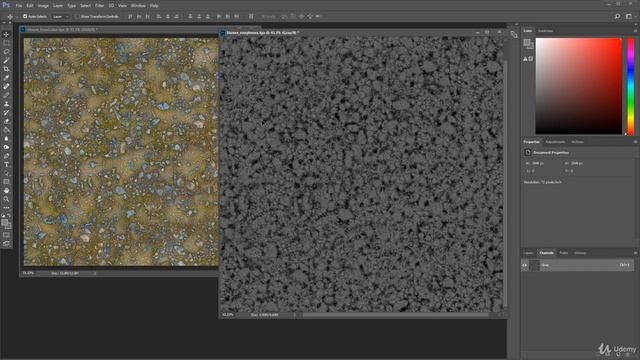Switch to the History tab
Image resolution: width=640 pixels, height=360 pixels.
click(580, 253)
